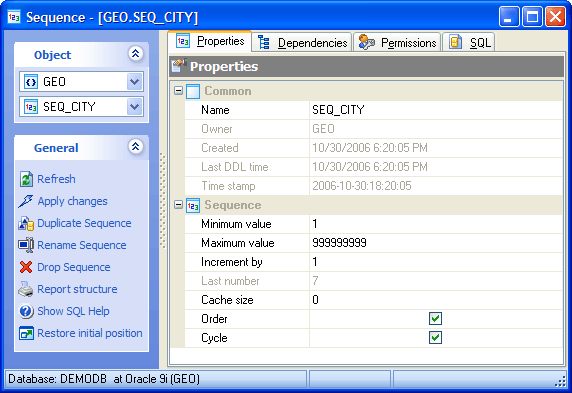Click the Apply changes lightning icon
The image size is (572, 393).
click(x=26, y=201)
